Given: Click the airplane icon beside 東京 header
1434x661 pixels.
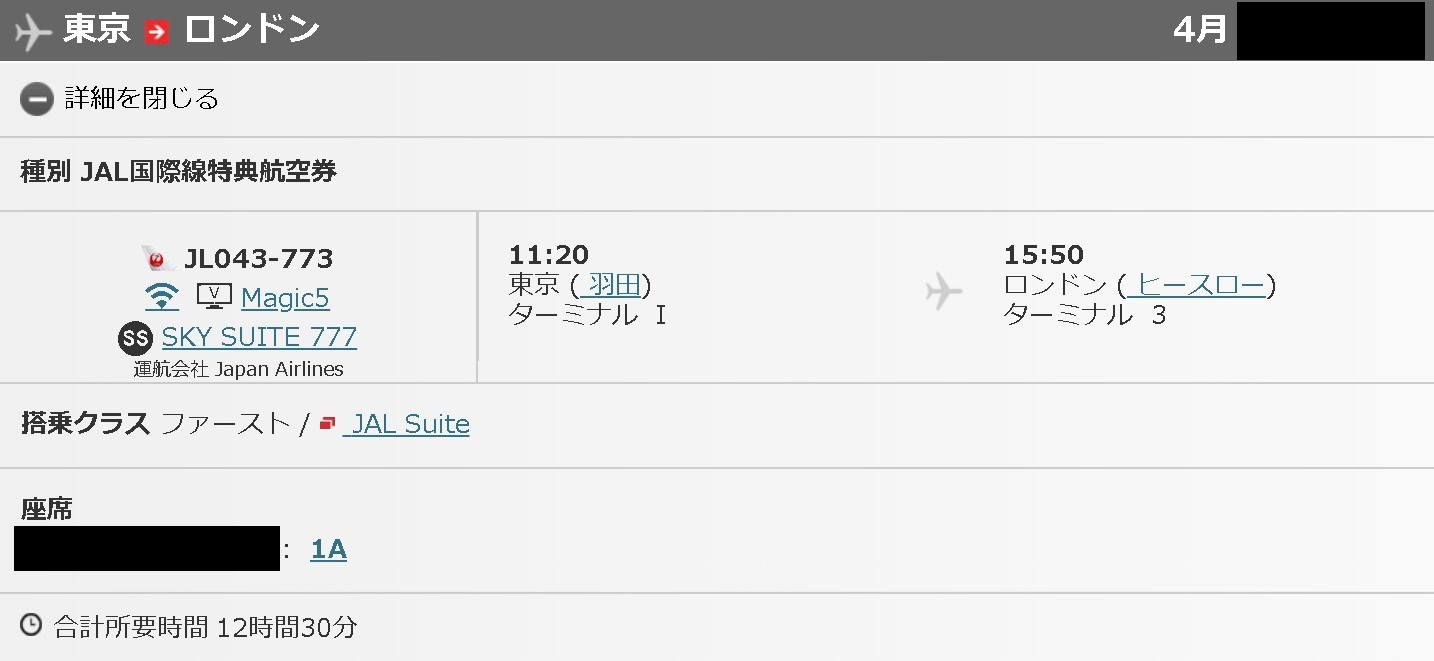Looking at the screenshot, I should [x=33, y=31].
